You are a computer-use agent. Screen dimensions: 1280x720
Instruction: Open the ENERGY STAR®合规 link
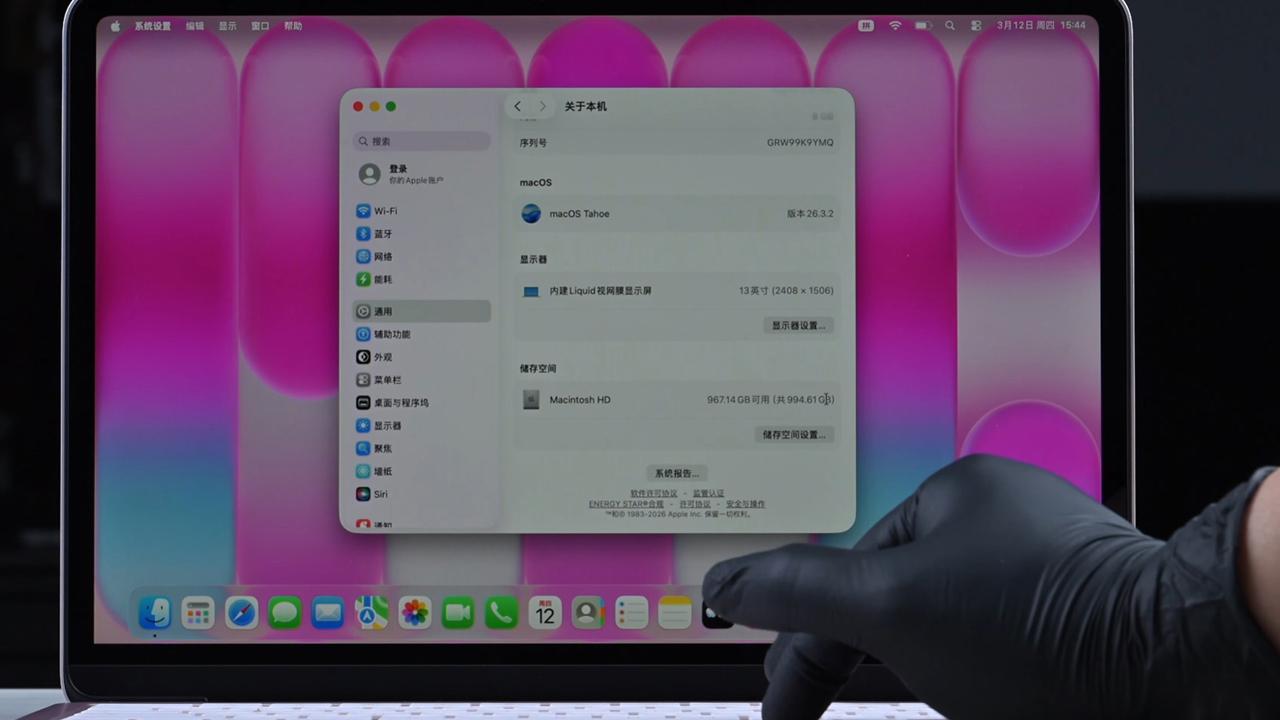pyautogui.click(x=626, y=504)
